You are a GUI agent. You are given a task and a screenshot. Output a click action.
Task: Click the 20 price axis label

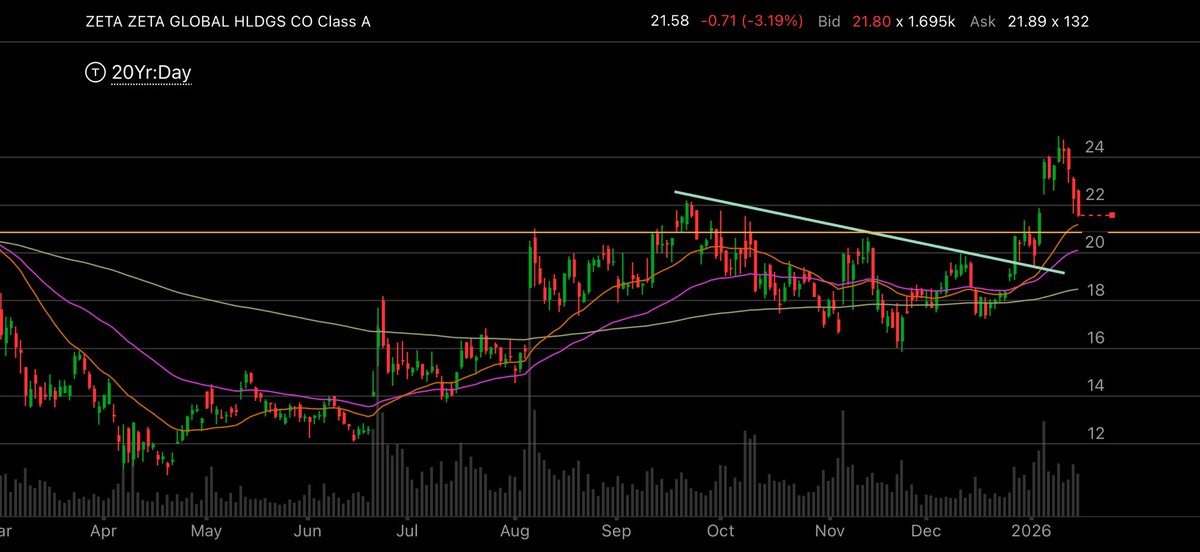point(1094,242)
